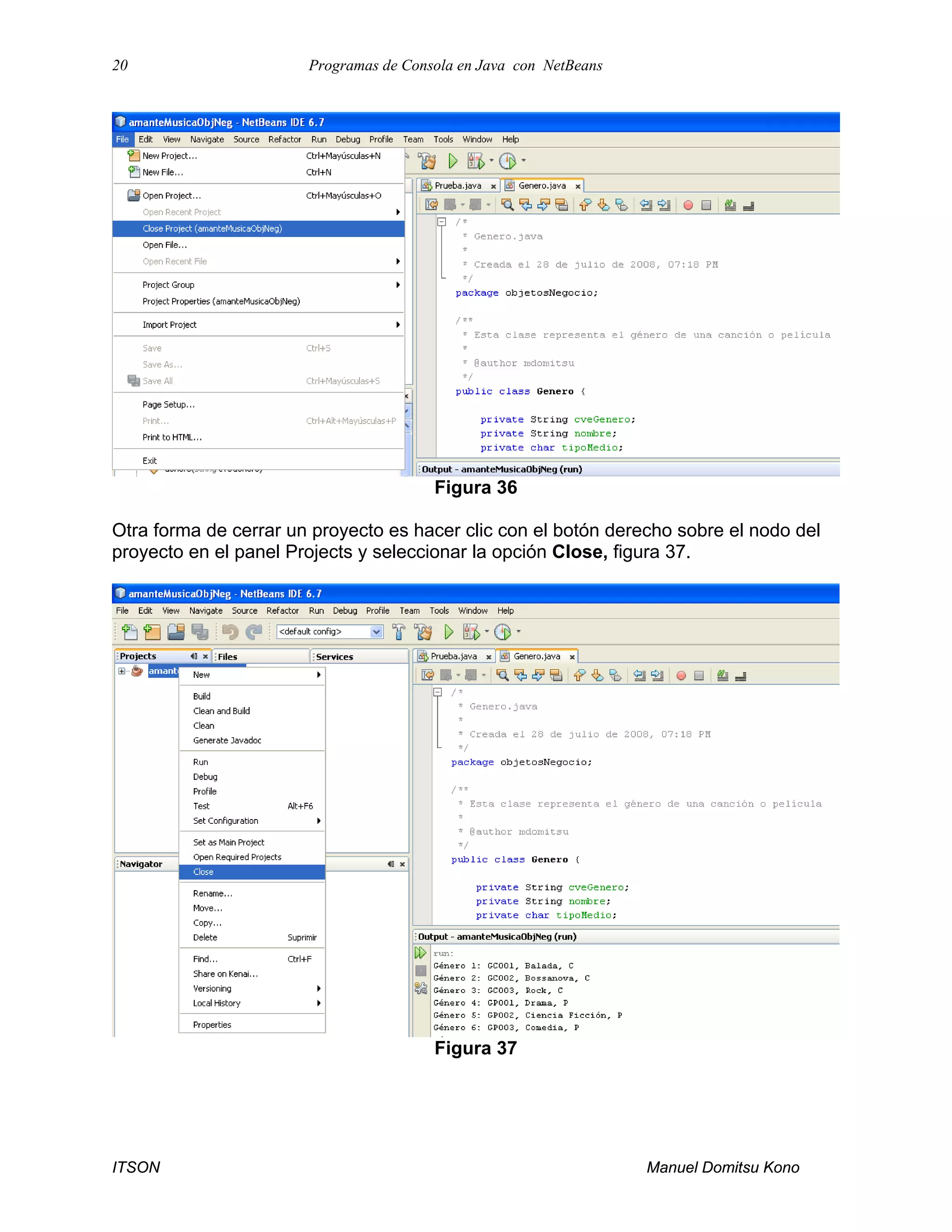Expand Versioning submenu arrow in context menu
The width and height of the screenshot is (952, 1232).
pyautogui.click(x=319, y=988)
